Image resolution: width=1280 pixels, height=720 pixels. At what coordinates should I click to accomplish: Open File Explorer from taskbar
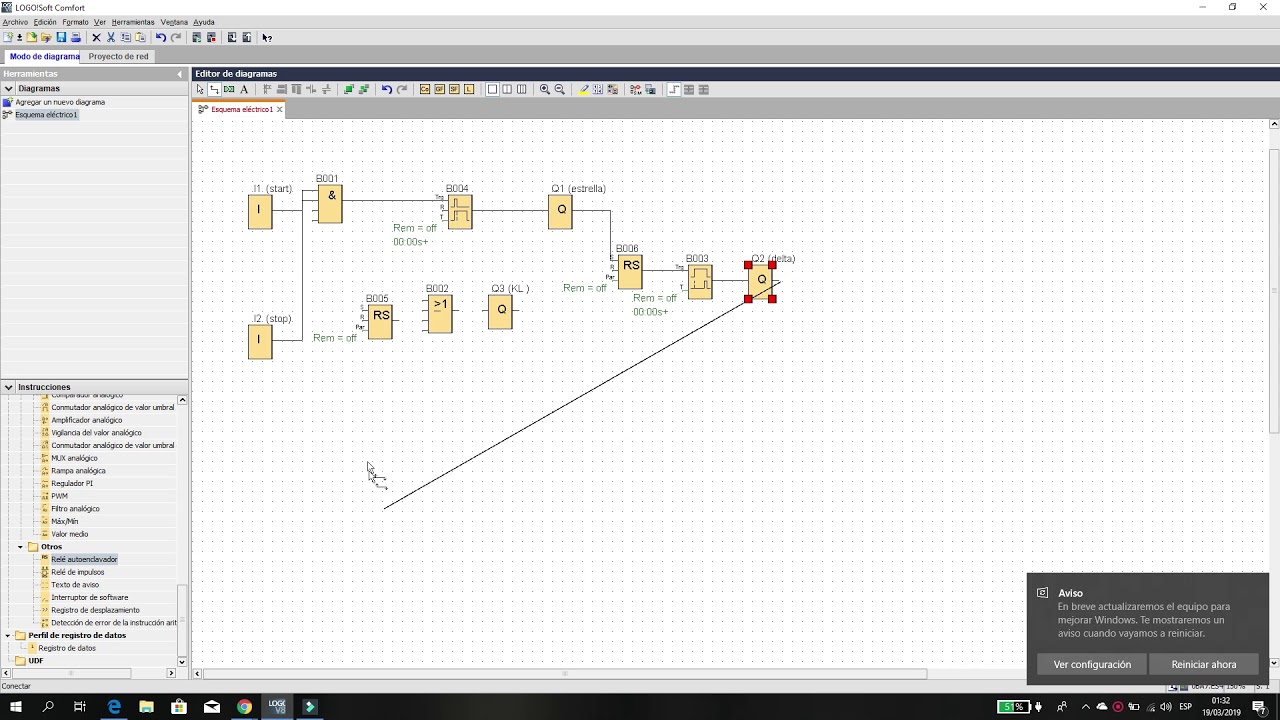(x=146, y=706)
